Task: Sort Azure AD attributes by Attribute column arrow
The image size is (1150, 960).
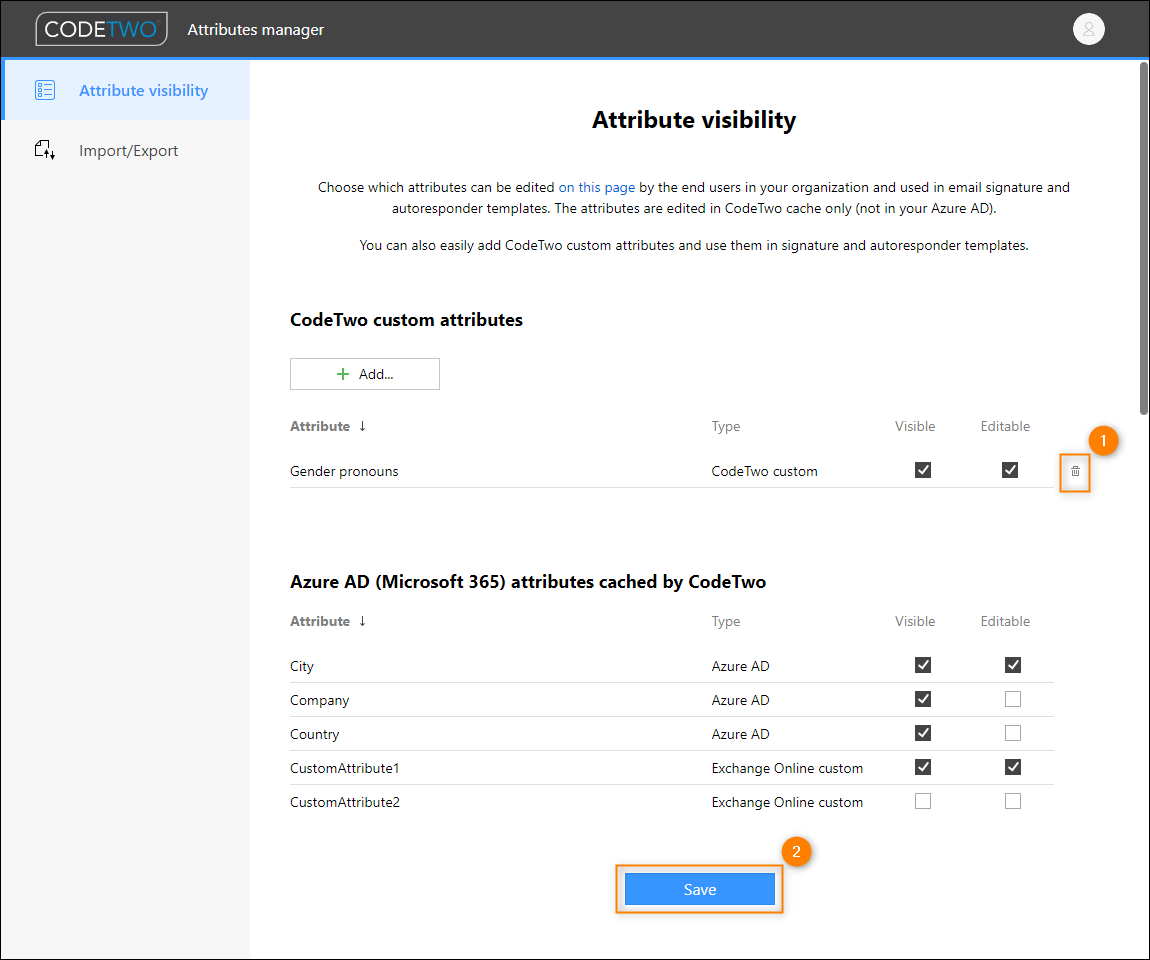Action: click(362, 621)
